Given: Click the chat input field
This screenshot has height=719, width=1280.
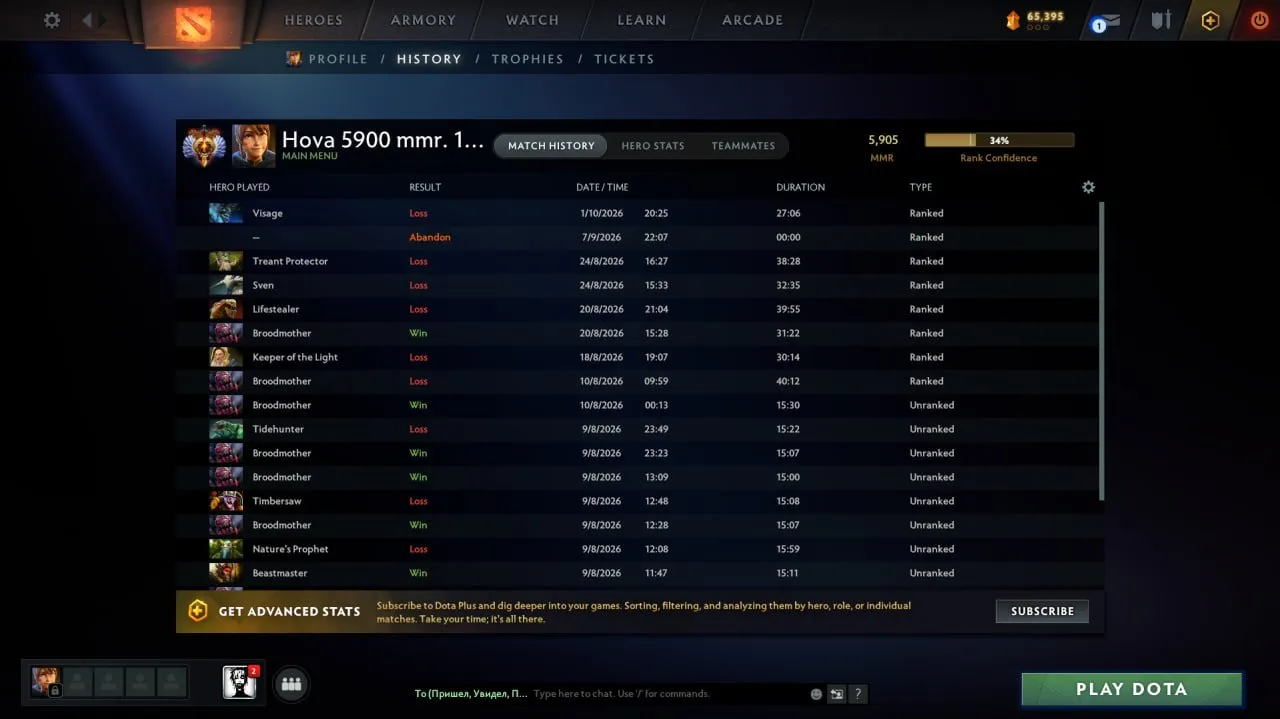Looking at the screenshot, I should click(668, 694).
